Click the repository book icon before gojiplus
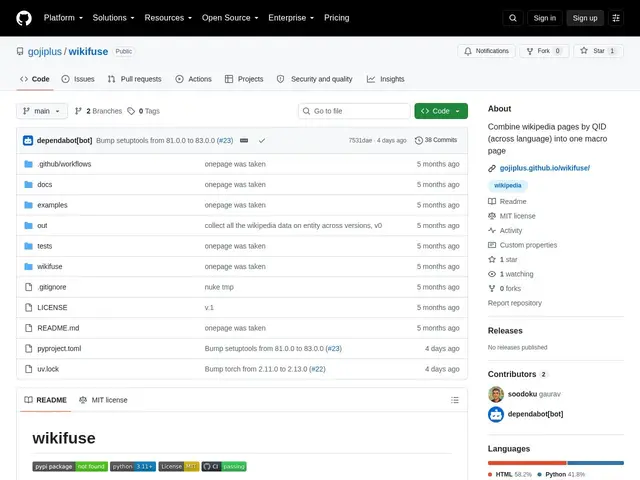The width and height of the screenshot is (640, 480). click(20, 51)
